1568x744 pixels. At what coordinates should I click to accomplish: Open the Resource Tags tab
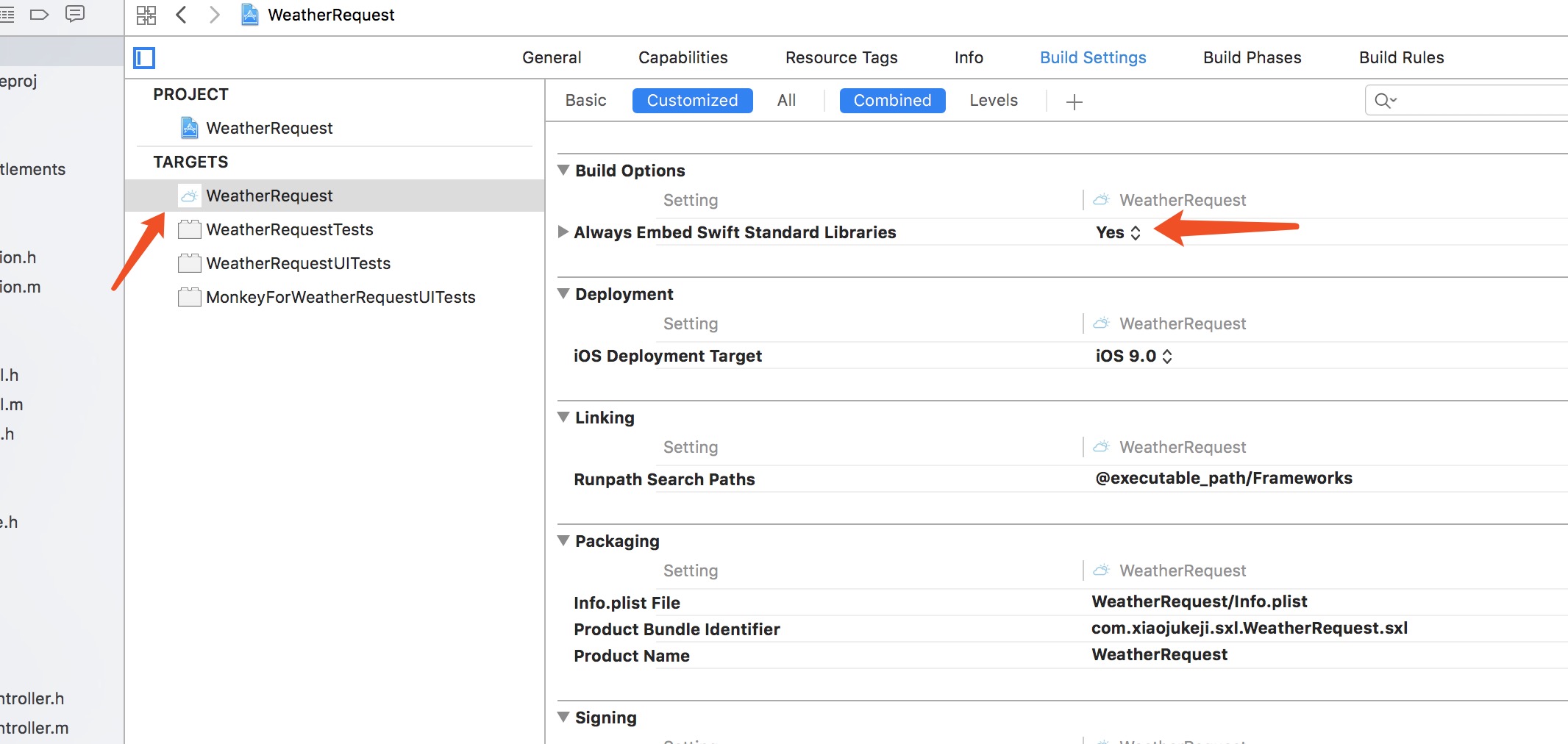tap(841, 57)
